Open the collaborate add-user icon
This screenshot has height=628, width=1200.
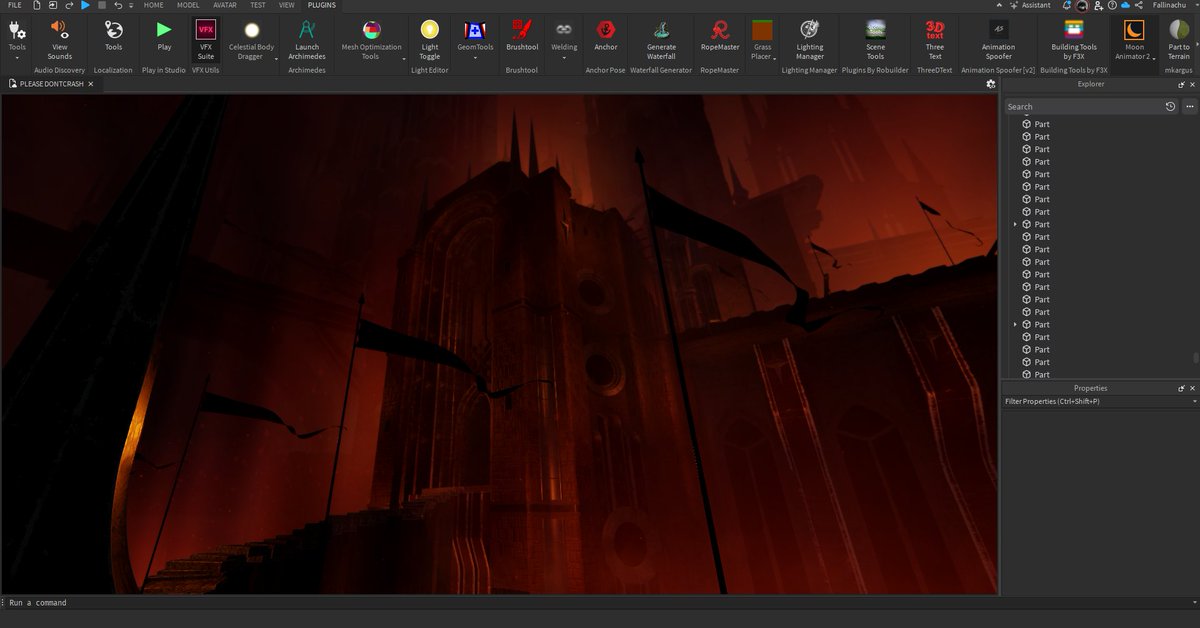[x=1098, y=5]
